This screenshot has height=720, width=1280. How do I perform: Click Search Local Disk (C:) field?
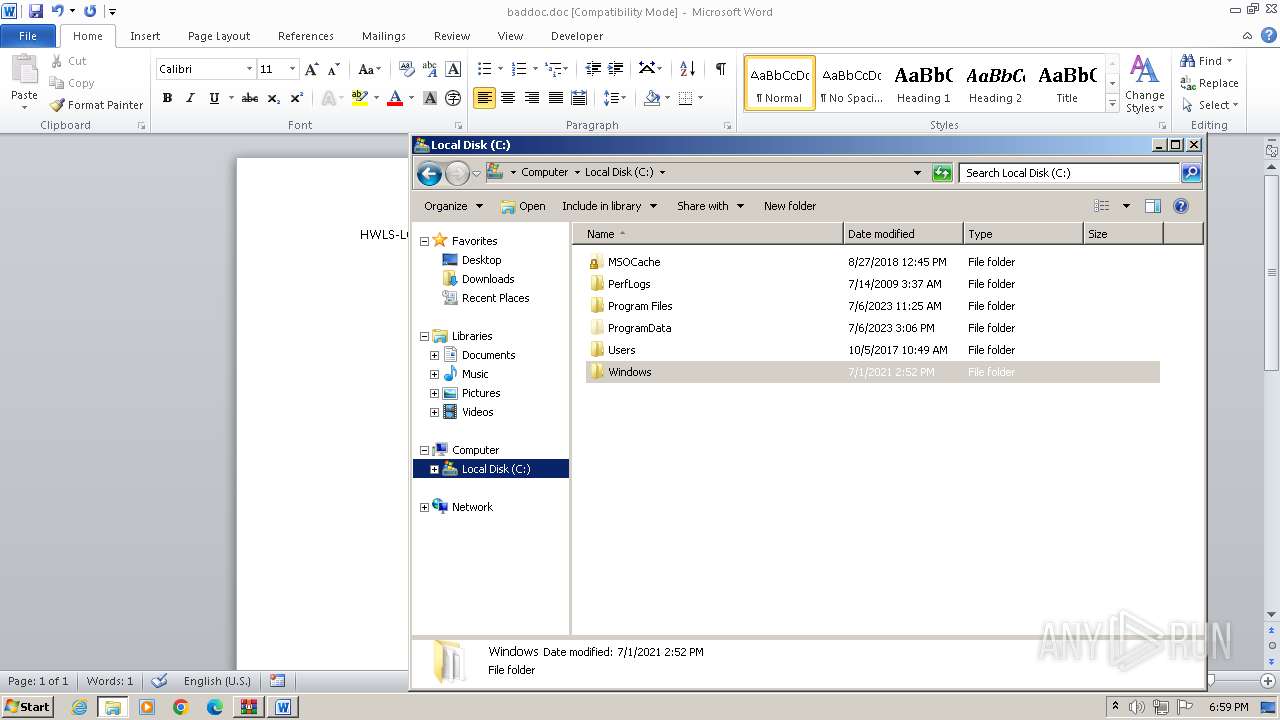coord(1069,173)
